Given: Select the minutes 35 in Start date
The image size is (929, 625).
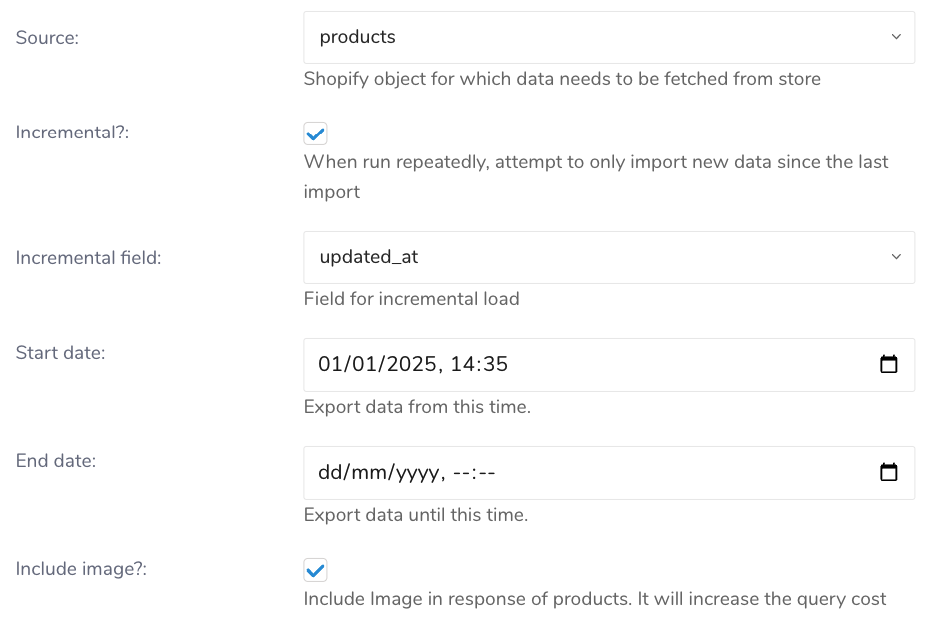Looking at the screenshot, I should (x=495, y=365).
